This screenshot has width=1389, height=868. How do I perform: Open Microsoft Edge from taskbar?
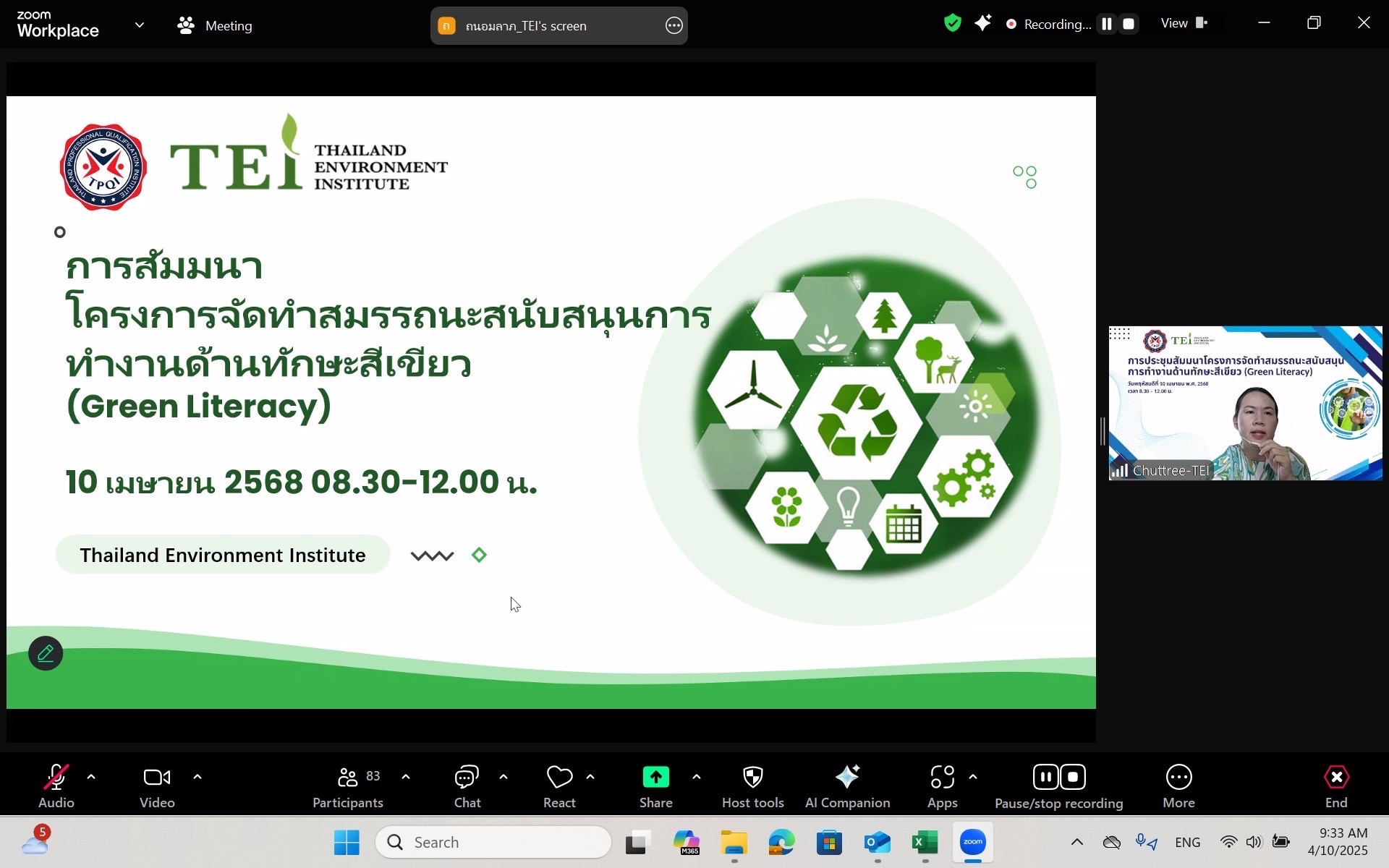781,842
